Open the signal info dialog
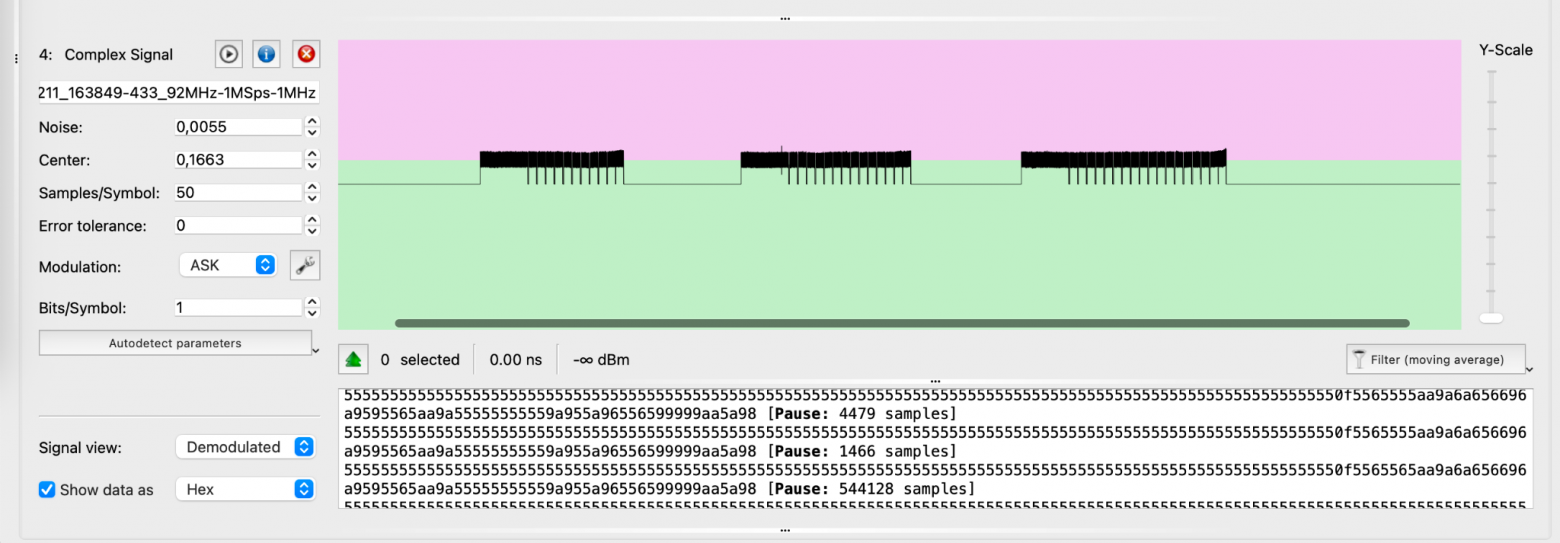Image resolution: width=1560 pixels, height=543 pixels. [x=266, y=54]
